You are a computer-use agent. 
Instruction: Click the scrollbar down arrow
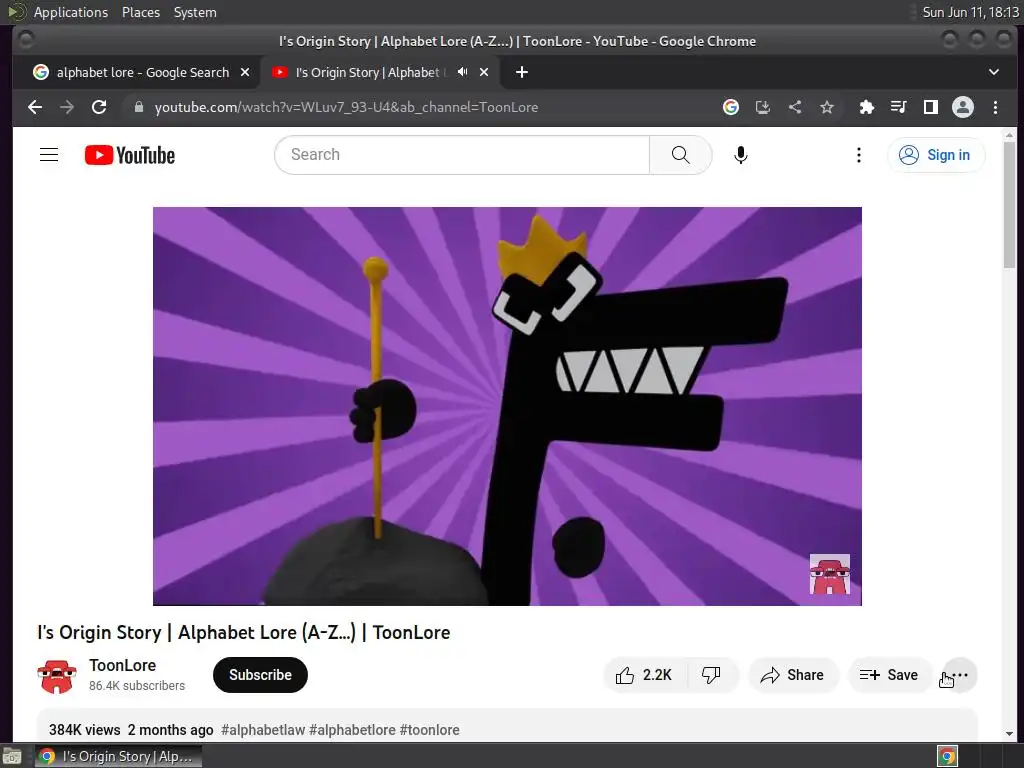coord(1010,734)
